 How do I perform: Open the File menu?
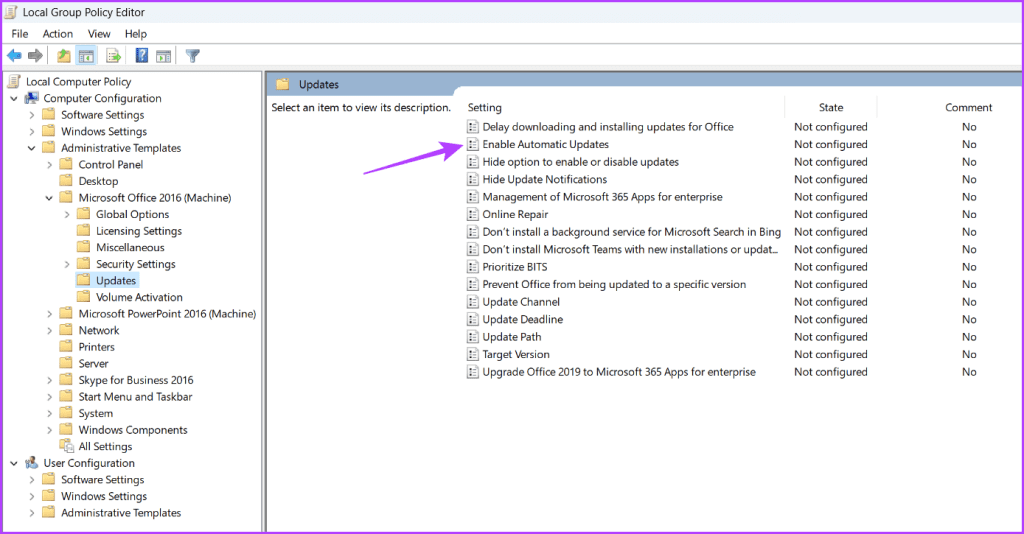(x=20, y=33)
